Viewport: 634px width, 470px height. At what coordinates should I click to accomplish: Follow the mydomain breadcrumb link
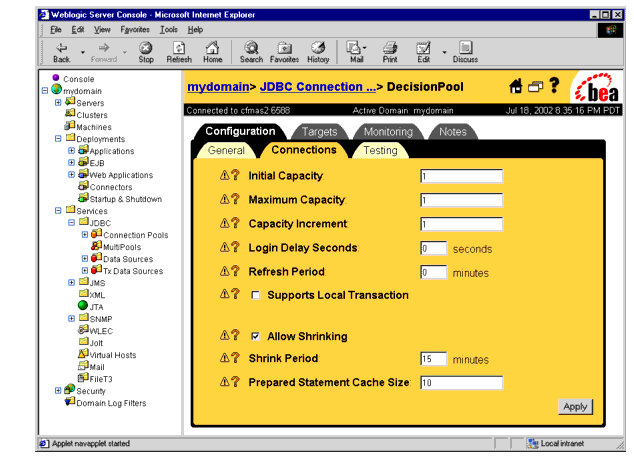coord(218,87)
